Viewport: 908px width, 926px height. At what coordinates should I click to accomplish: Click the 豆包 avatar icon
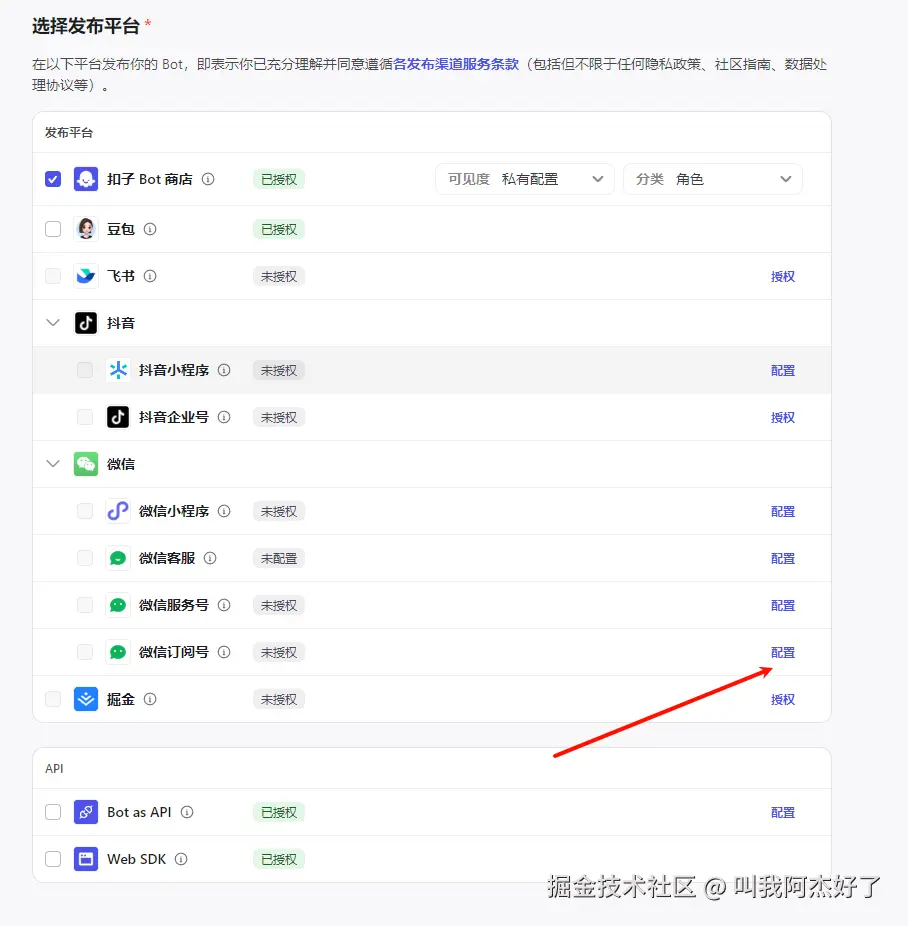pos(86,229)
